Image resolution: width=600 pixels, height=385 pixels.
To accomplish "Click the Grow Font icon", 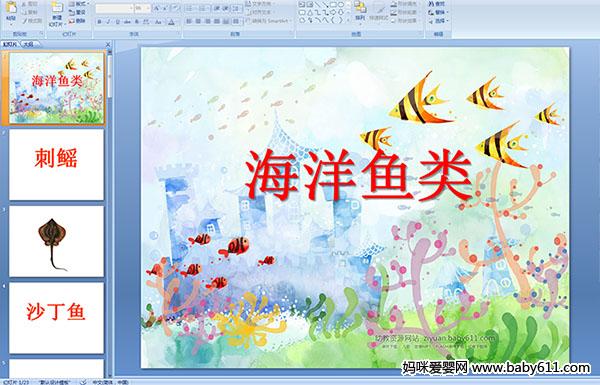I will [156, 8].
